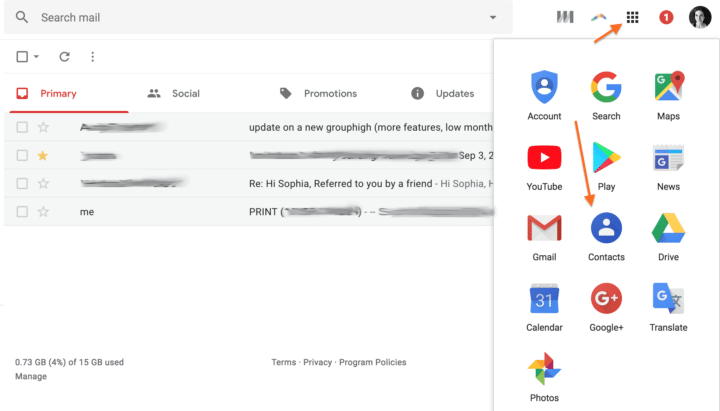
Task: Open Google Drive app
Action: [x=668, y=237]
